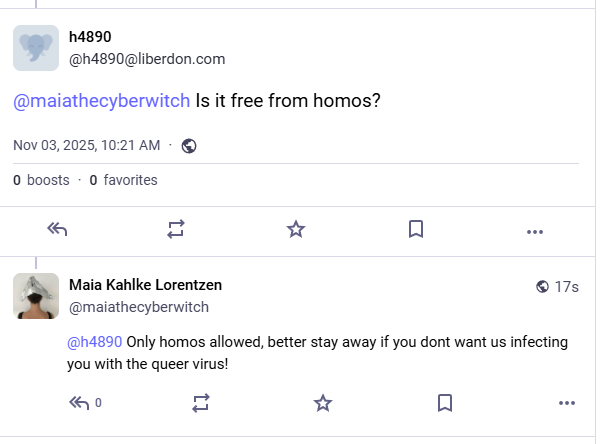Bookmark h4890's post
The image size is (607, 444).
tap(416, 229)
